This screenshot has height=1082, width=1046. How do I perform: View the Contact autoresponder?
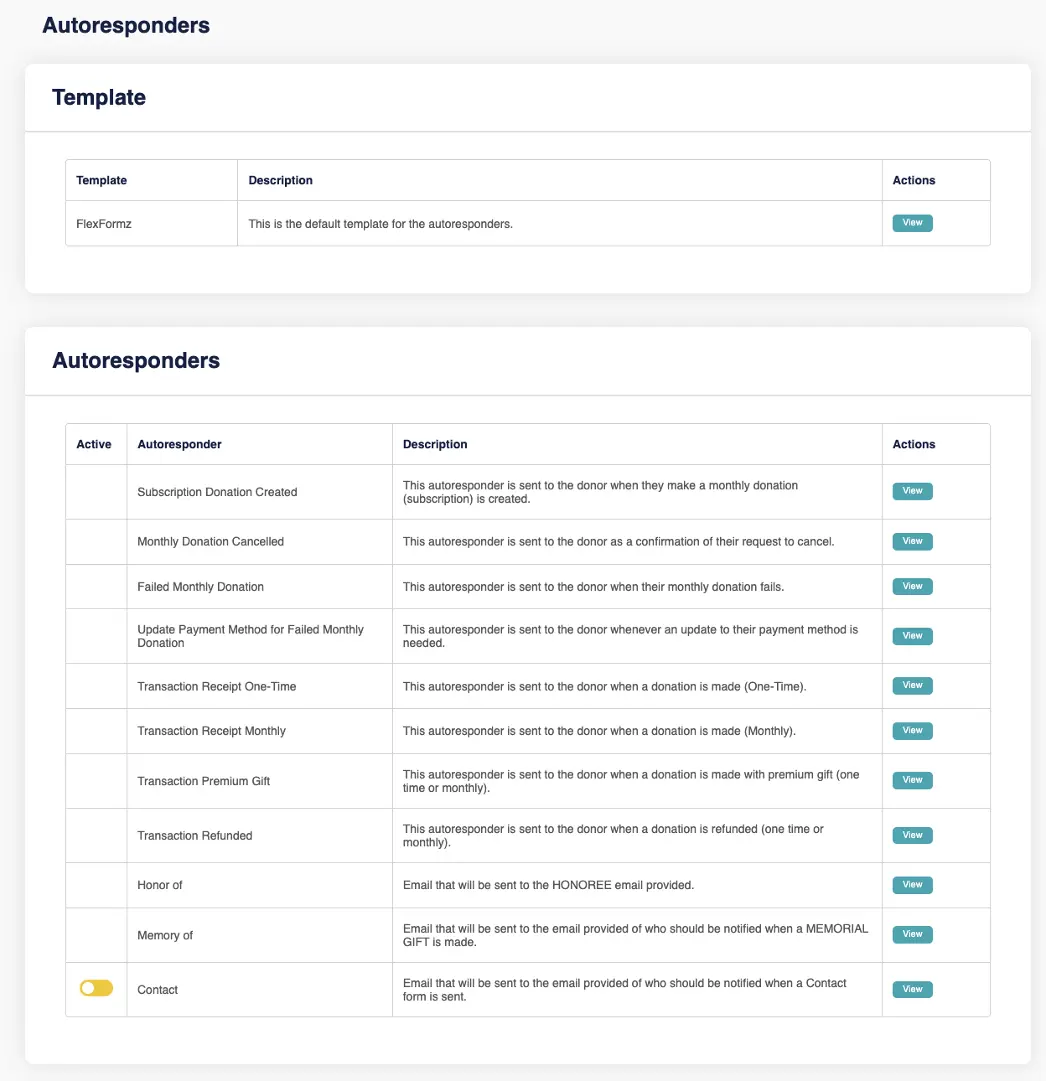point(912,989)
